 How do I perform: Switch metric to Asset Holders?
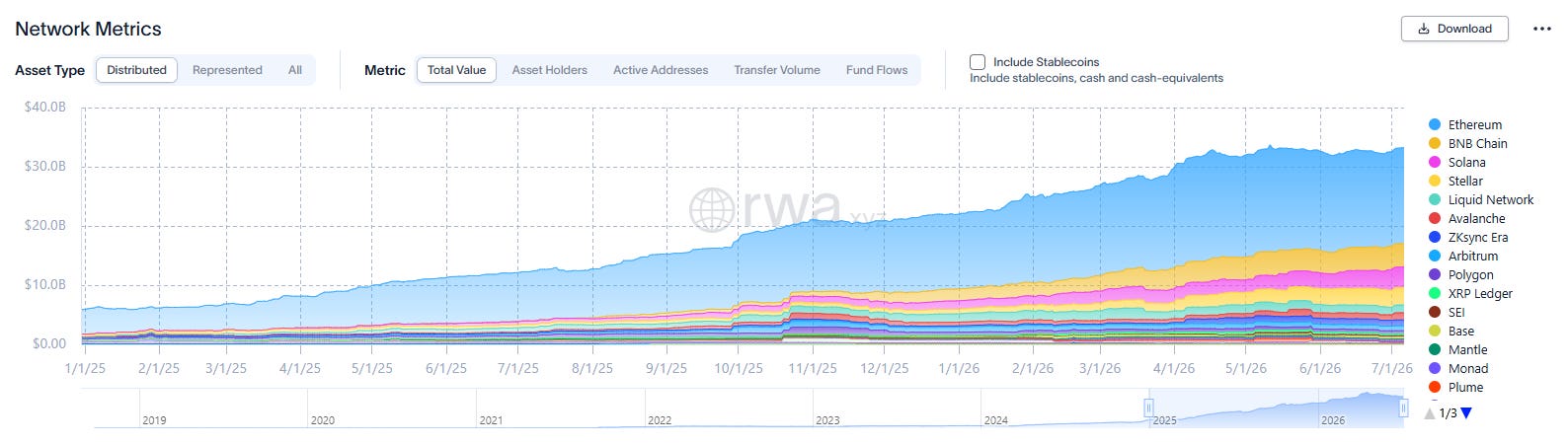tap(549, 70)
